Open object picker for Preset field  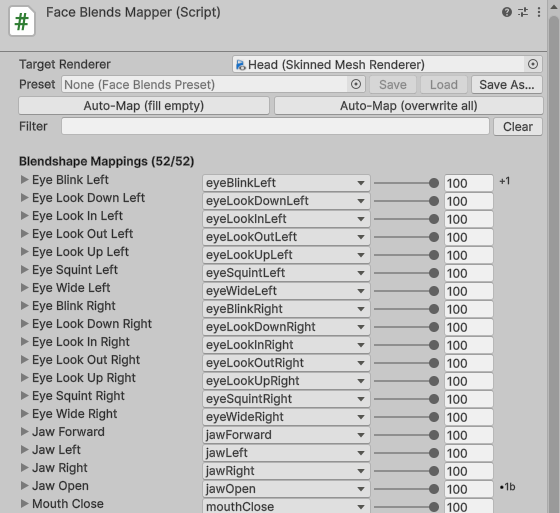pos(356,84)
